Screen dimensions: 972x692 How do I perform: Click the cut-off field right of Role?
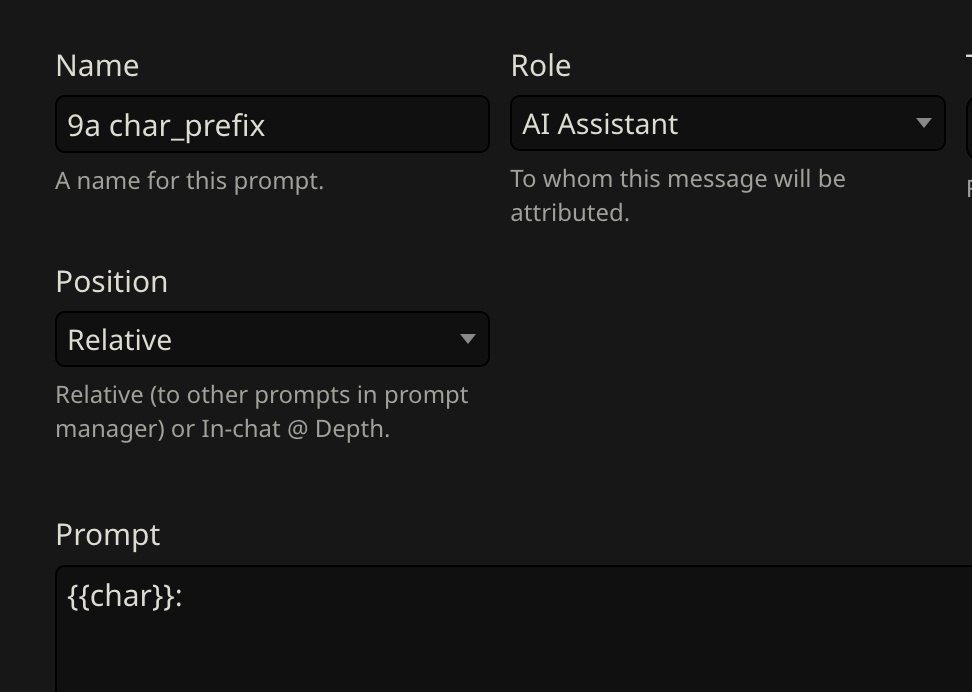coord(968,124)
